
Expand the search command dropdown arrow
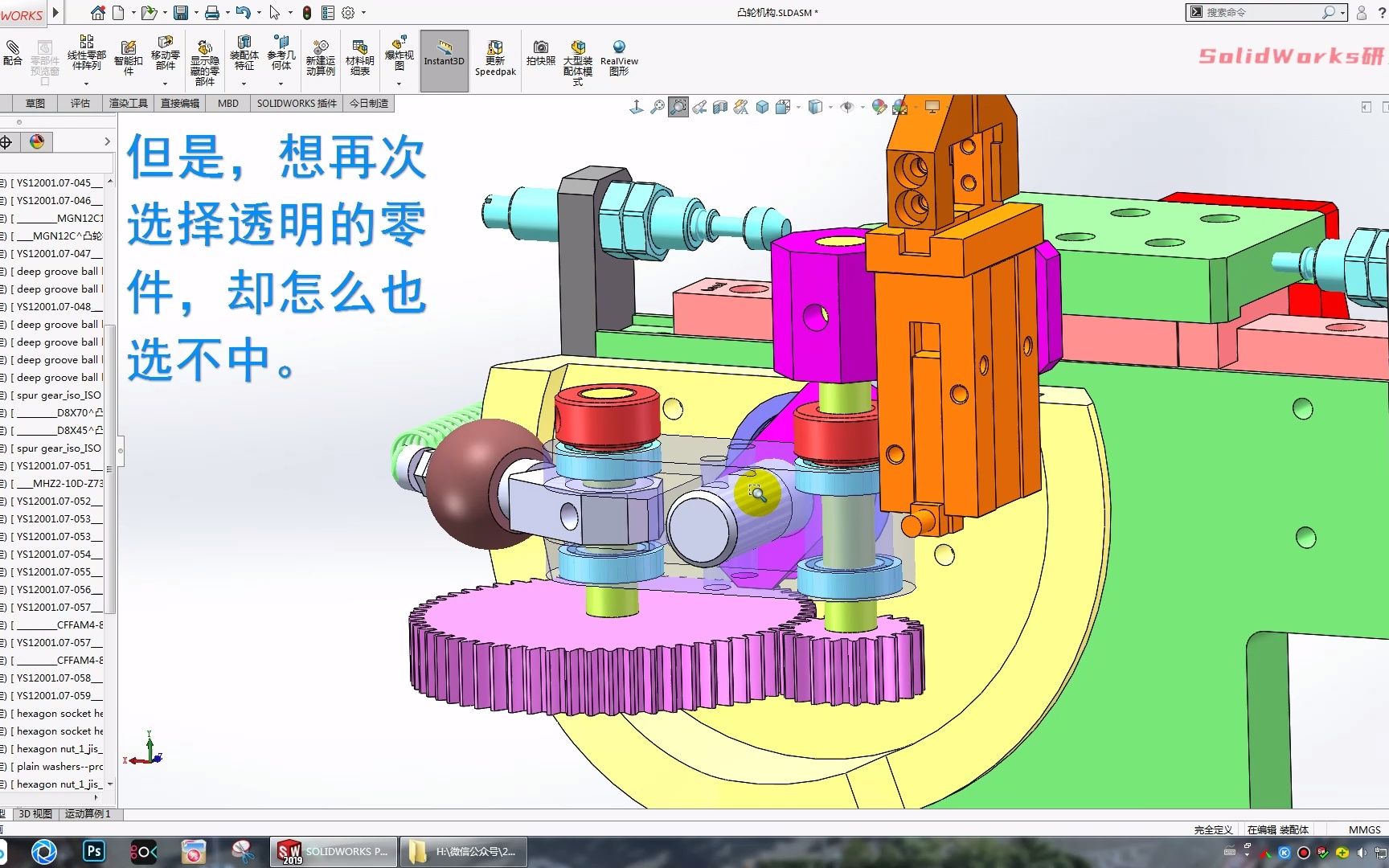point(1342,13)
